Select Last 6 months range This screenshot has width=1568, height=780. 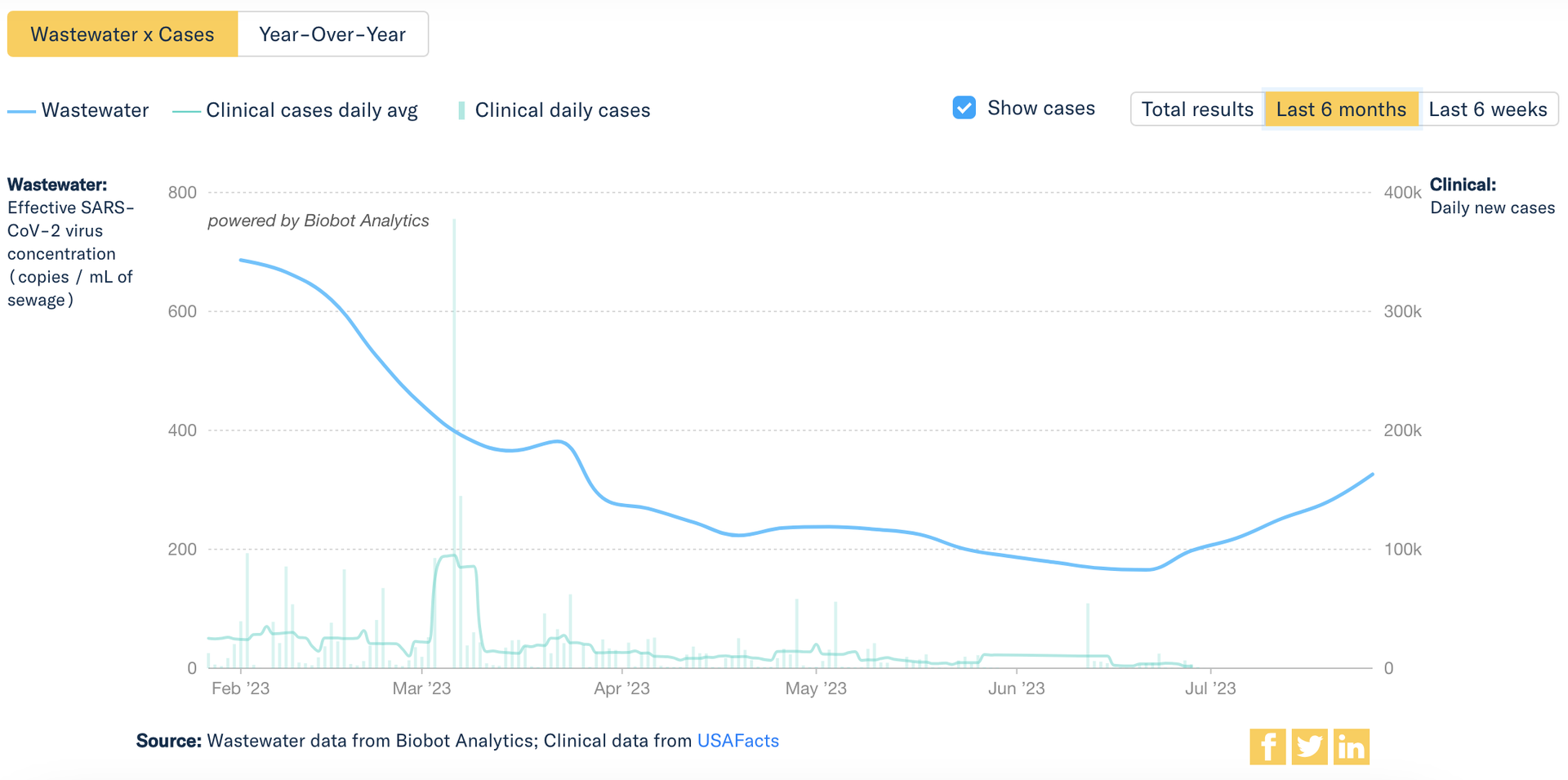[x=1341, y=109]
